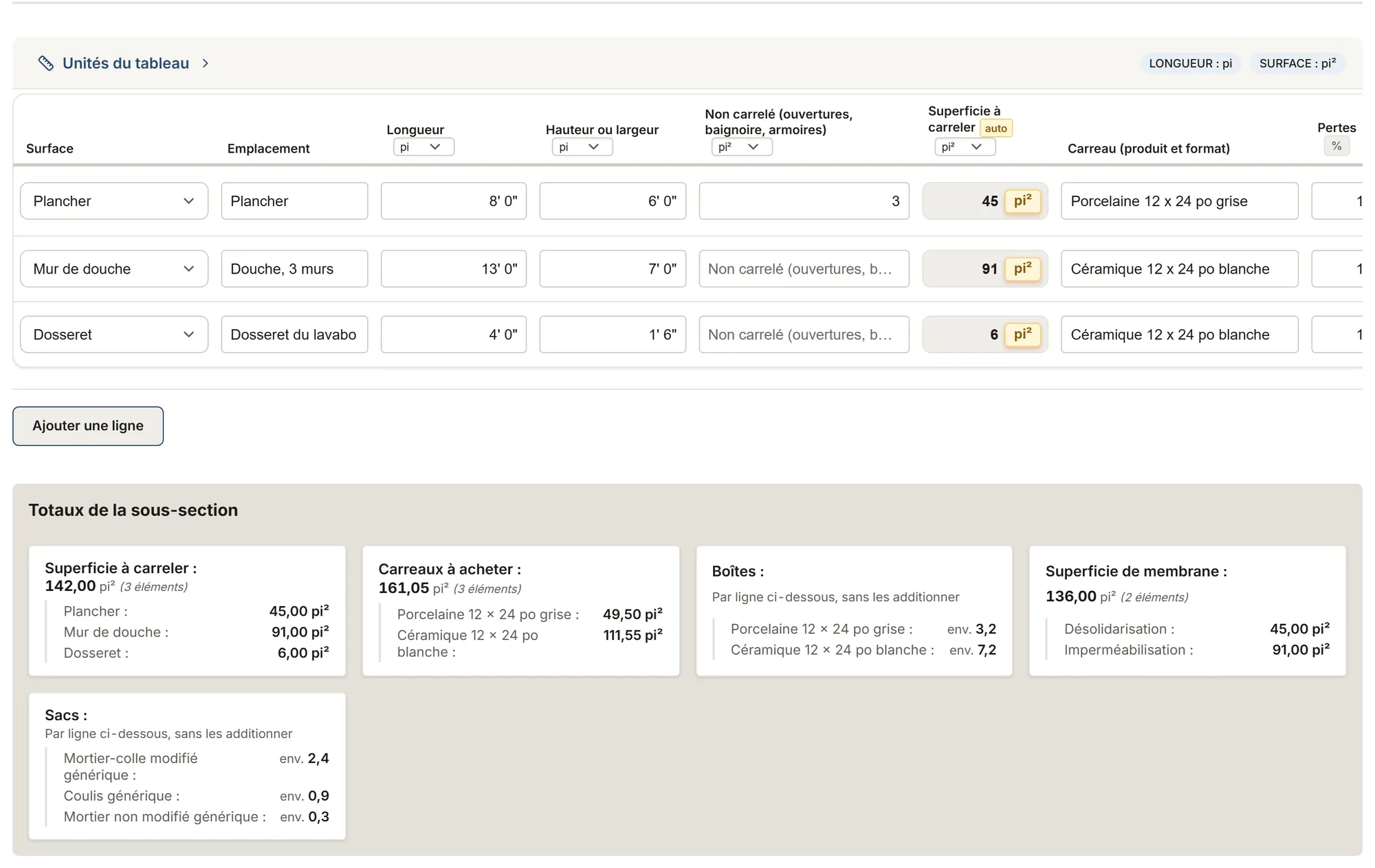
Task: Click the SURFACE : pi² unit badge
Action: click(x=1297, y=63)
